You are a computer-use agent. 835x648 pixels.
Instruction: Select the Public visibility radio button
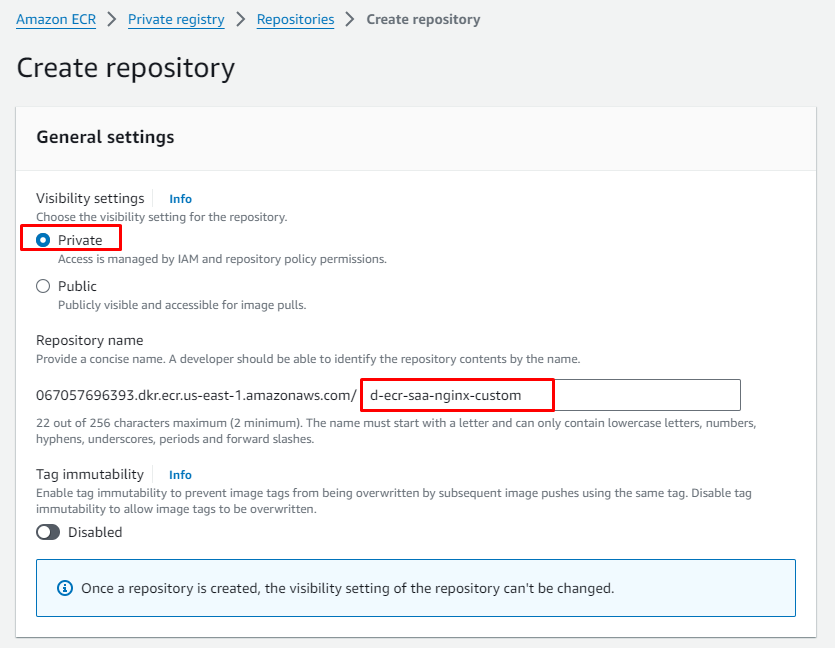[x=43, y=286]
